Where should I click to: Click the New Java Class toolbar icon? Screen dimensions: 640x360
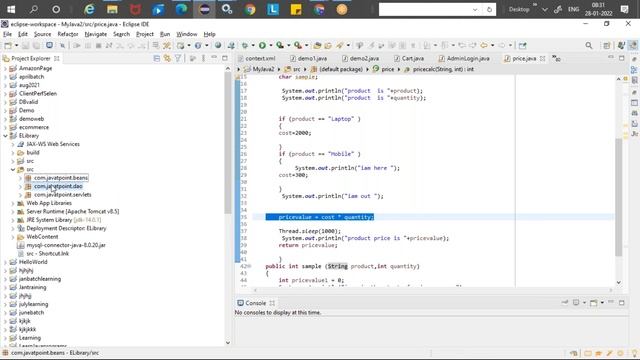click(198, 45)
